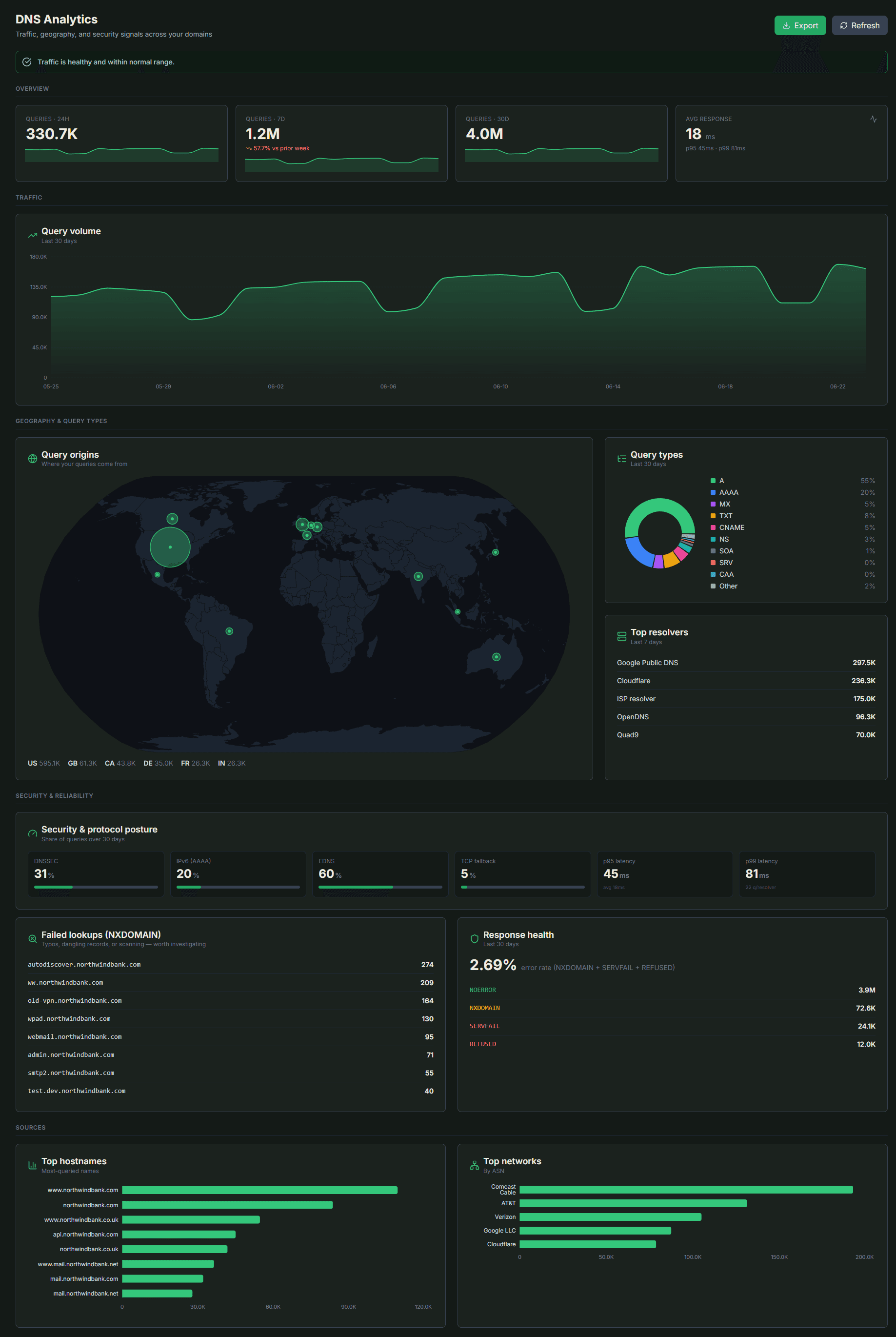The width and height of the screenshot is (896, 1337).
Task: Click the p95 latency 45ms tile
Action: click(x=665, y=874)
